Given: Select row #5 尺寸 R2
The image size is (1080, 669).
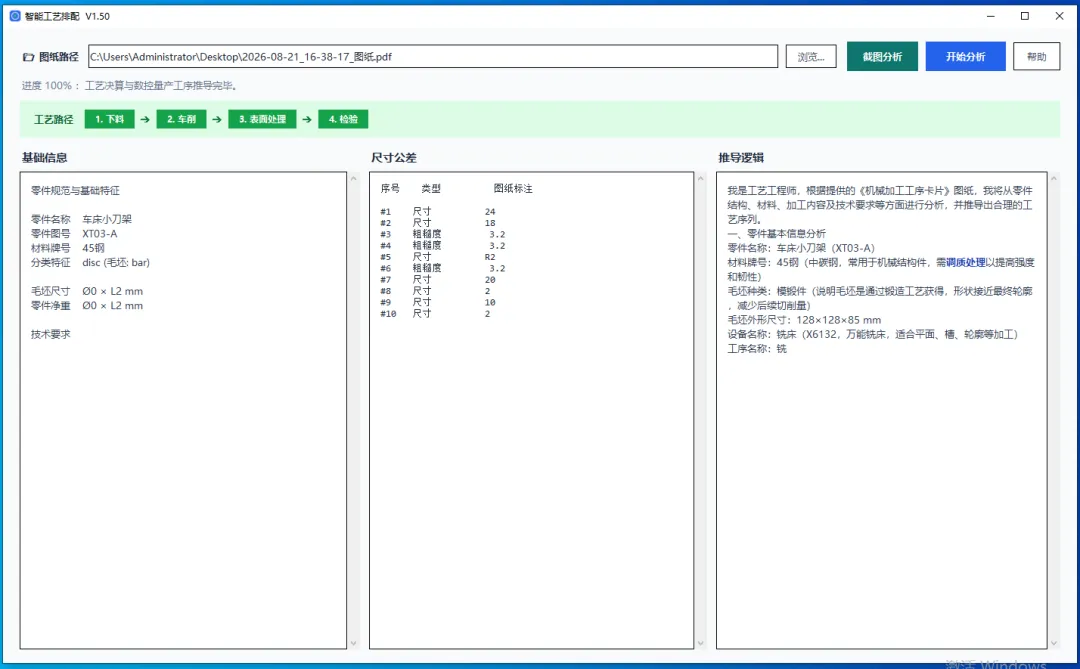Looking at the screenshot, I should pos(437,257).
